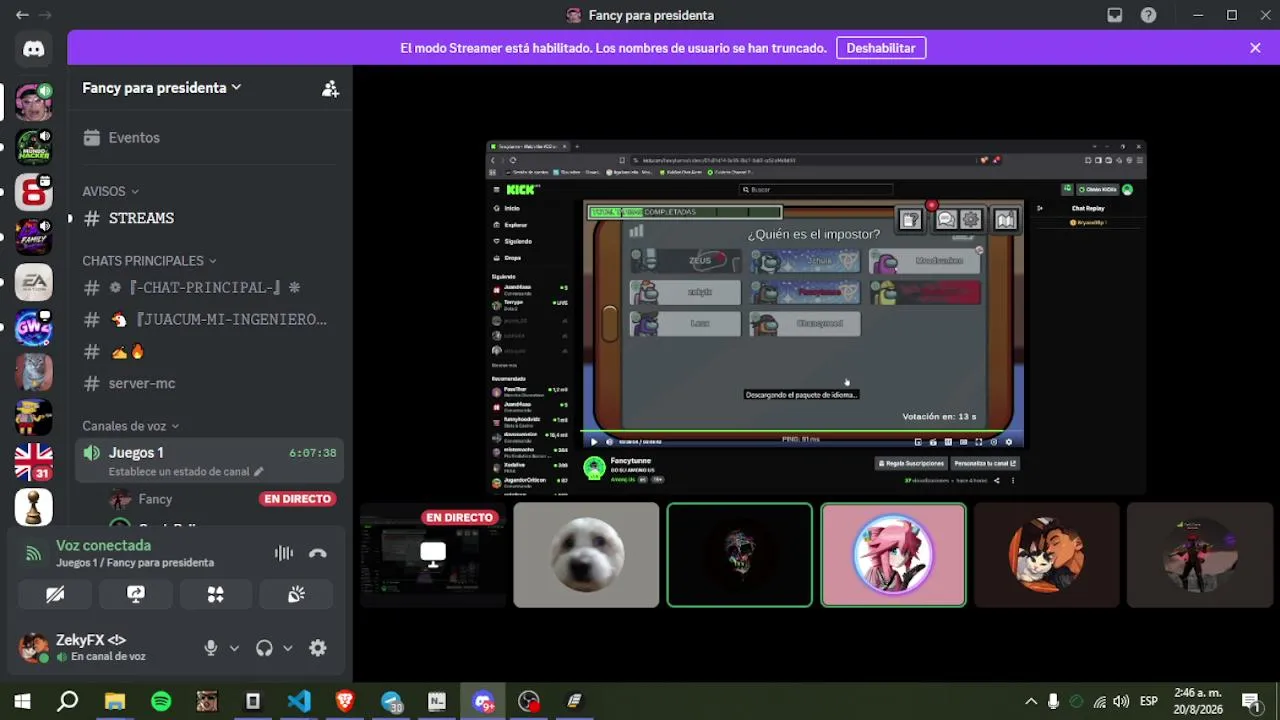Open microphone input options arrow
This screenshot has width=1280, height=720.
234,648
